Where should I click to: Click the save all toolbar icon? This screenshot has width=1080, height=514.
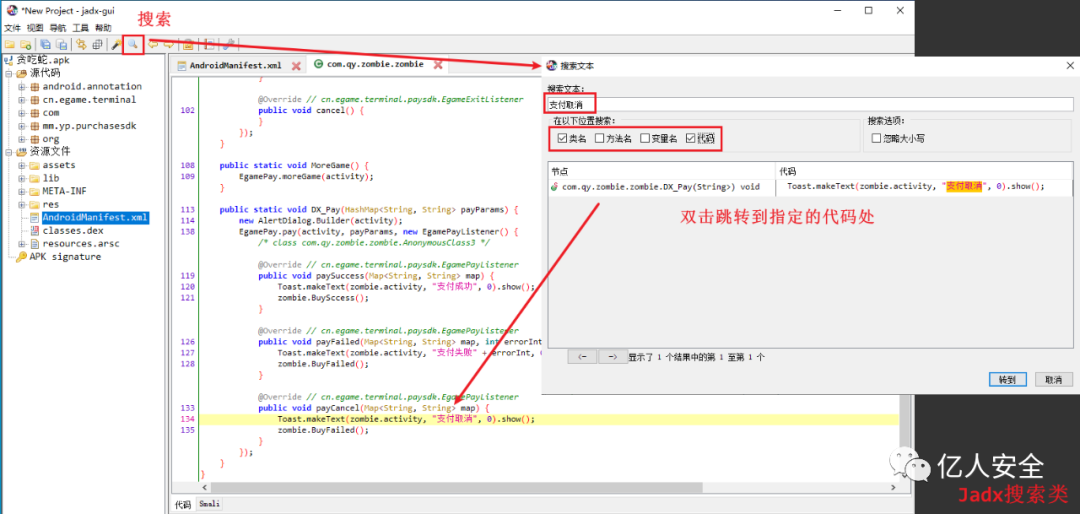(45, 45)
